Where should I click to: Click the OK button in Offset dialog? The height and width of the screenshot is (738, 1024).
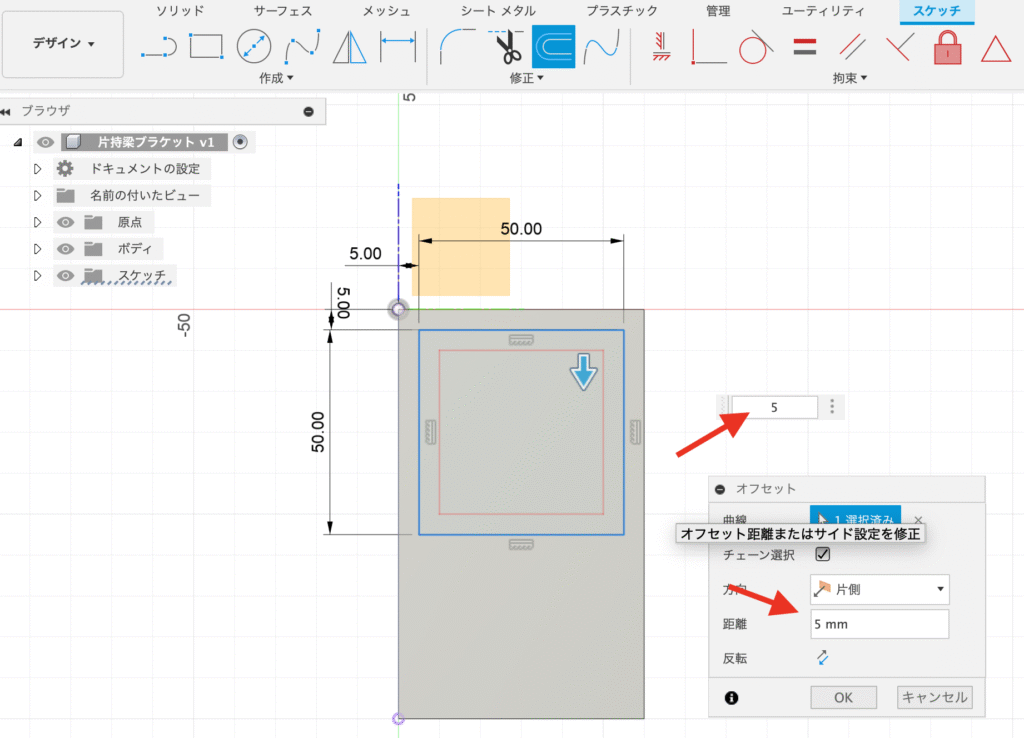[843, 697]
